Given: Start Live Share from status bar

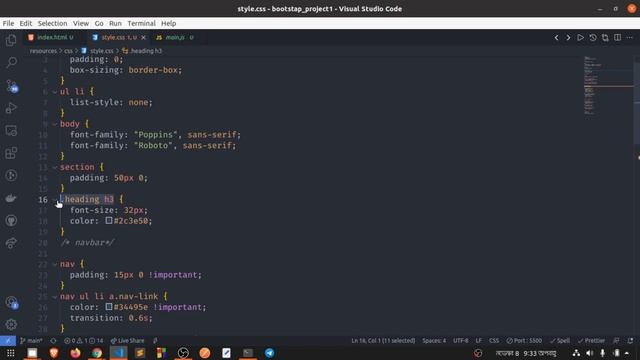Looking at the screenshot, I should pos(127,340).
